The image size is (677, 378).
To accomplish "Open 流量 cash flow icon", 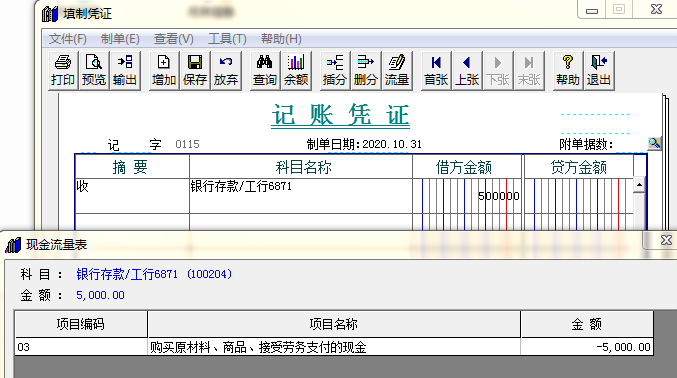I will click(x=397, y=70).
